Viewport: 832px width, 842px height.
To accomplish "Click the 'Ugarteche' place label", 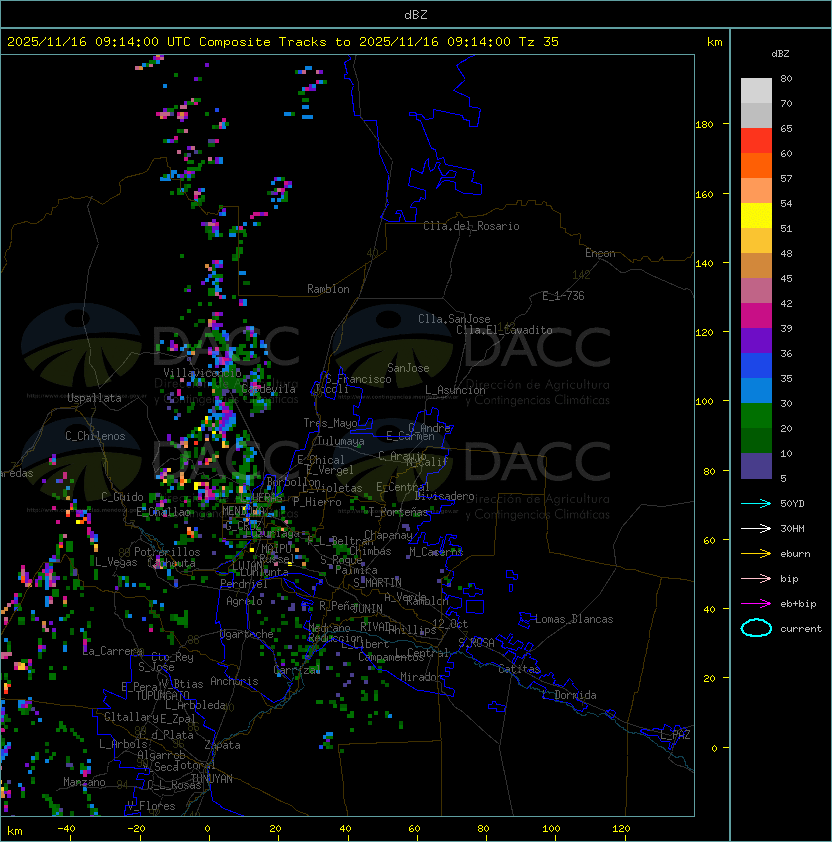I will click(x=247, y=635).
